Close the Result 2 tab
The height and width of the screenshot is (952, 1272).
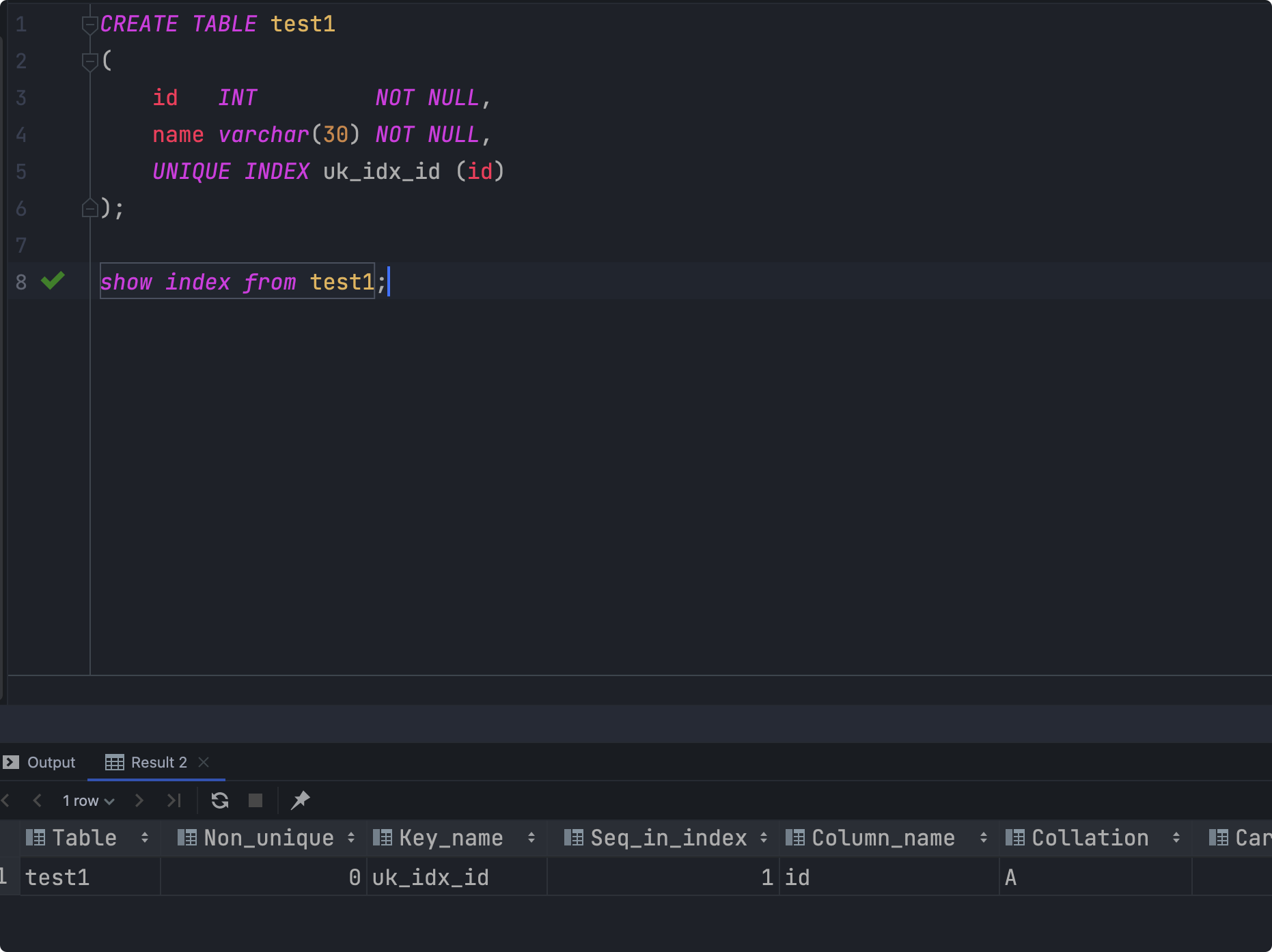click(x=204, y=761)
